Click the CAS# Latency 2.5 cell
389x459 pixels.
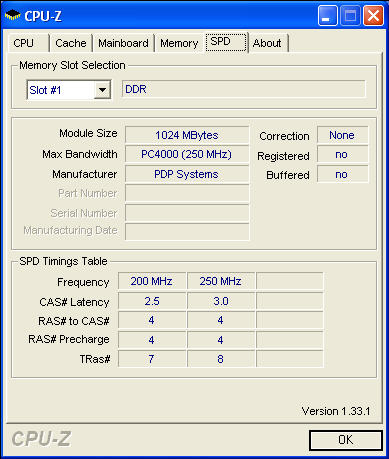click(x=152, y=301)
